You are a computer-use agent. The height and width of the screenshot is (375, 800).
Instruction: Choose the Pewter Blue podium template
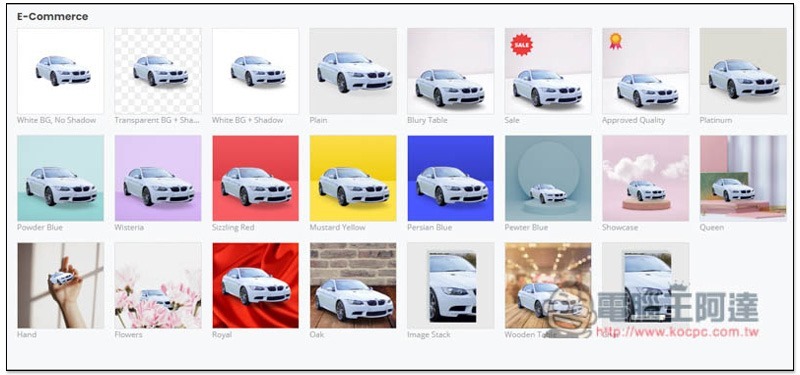[548, 178]
